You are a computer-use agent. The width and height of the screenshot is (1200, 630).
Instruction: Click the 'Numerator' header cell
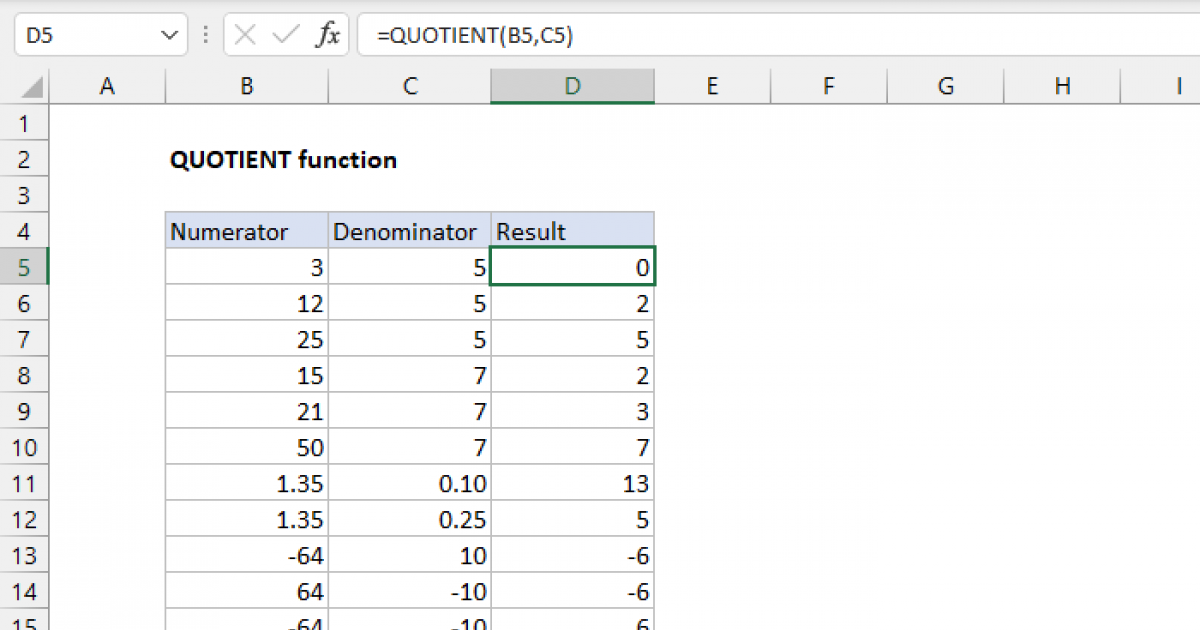tap(246, 232)
